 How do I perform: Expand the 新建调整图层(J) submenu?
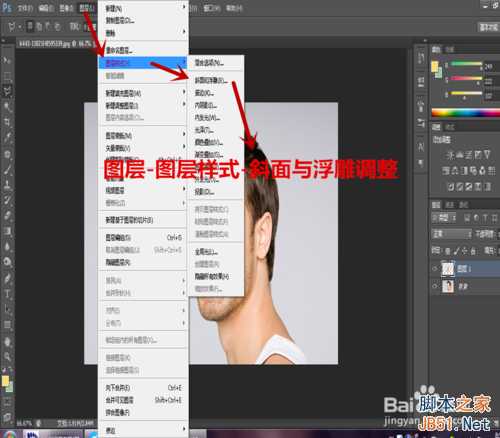[x=143, y=105]
